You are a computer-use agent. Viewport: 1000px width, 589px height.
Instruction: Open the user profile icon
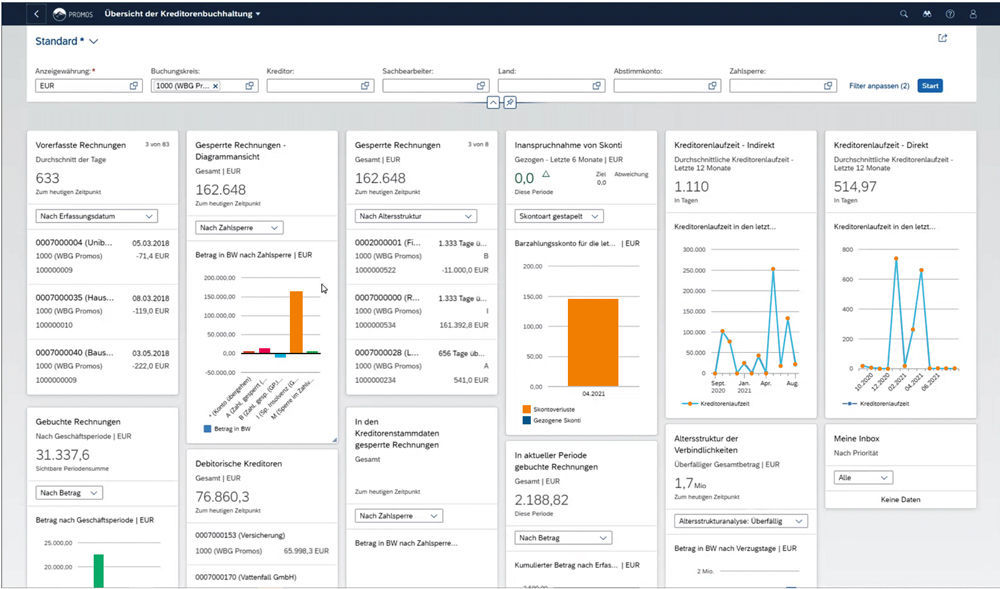coord(972,14)
